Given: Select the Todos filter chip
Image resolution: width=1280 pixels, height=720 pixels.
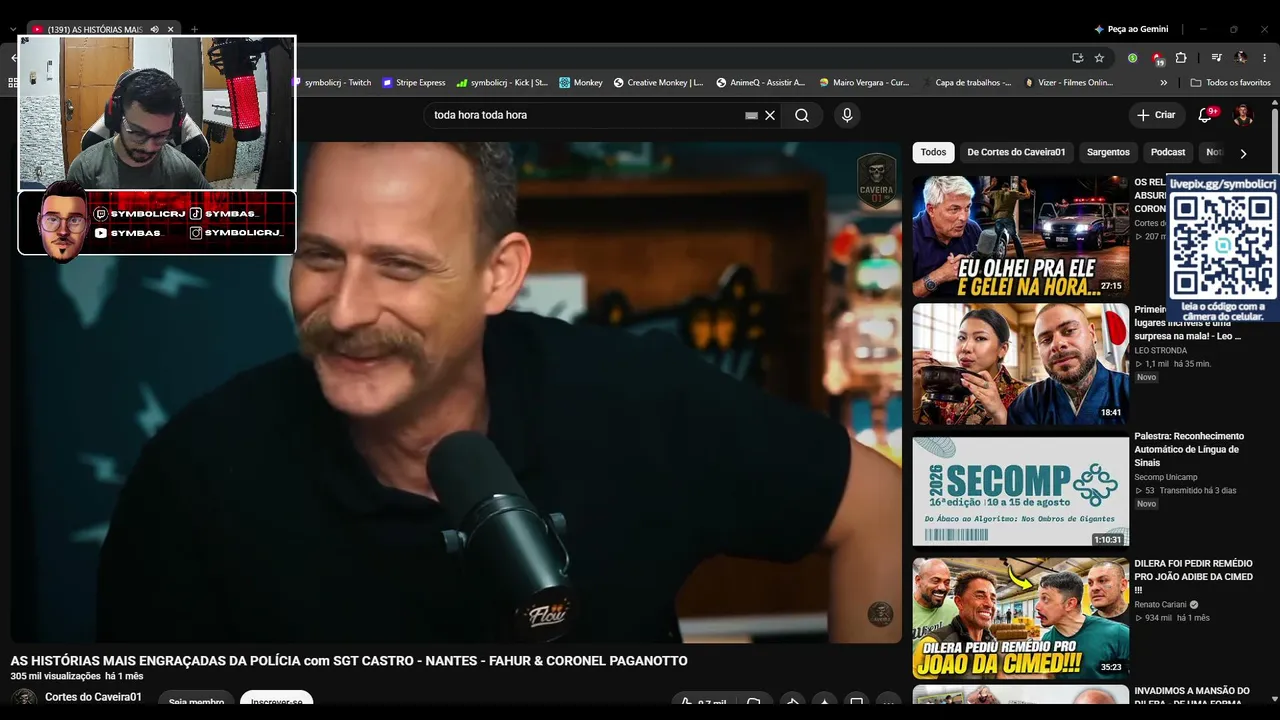Looking at the screenshot, I should pyautogui.click(x=933, y=152).
